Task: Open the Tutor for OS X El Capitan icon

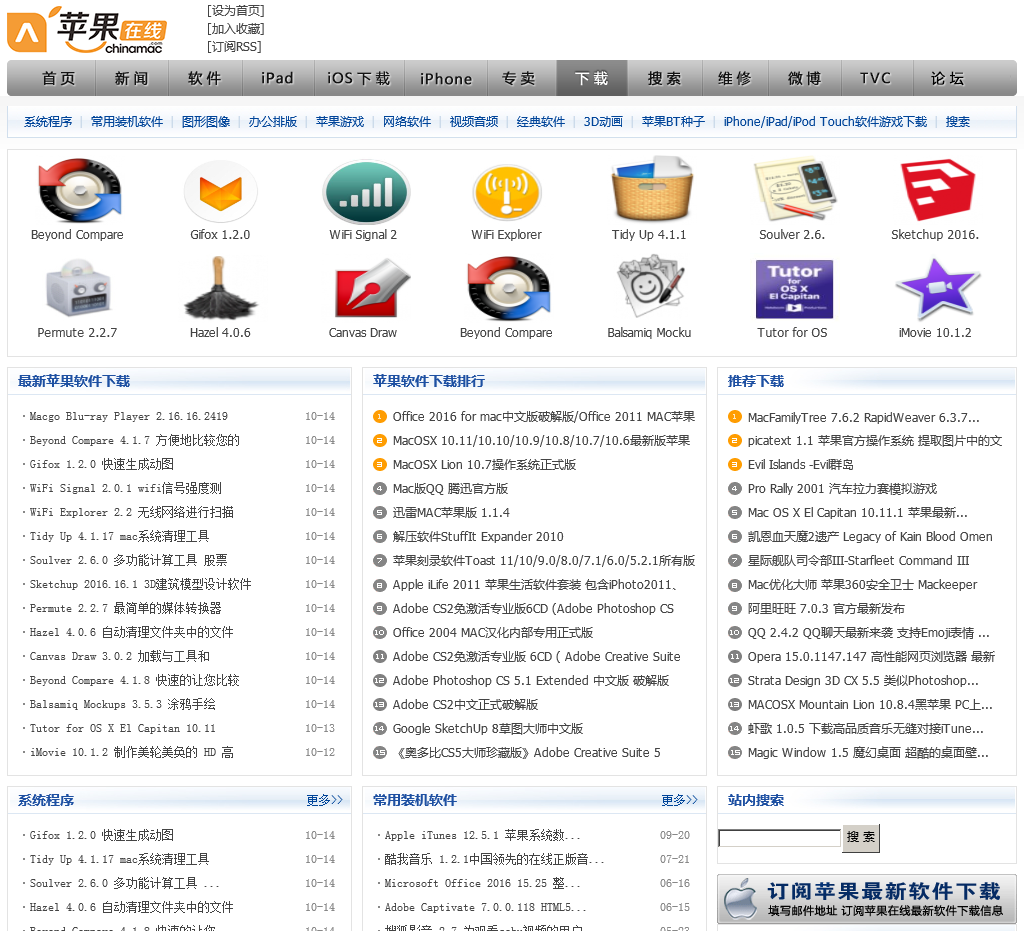Action: coord(793,289)
